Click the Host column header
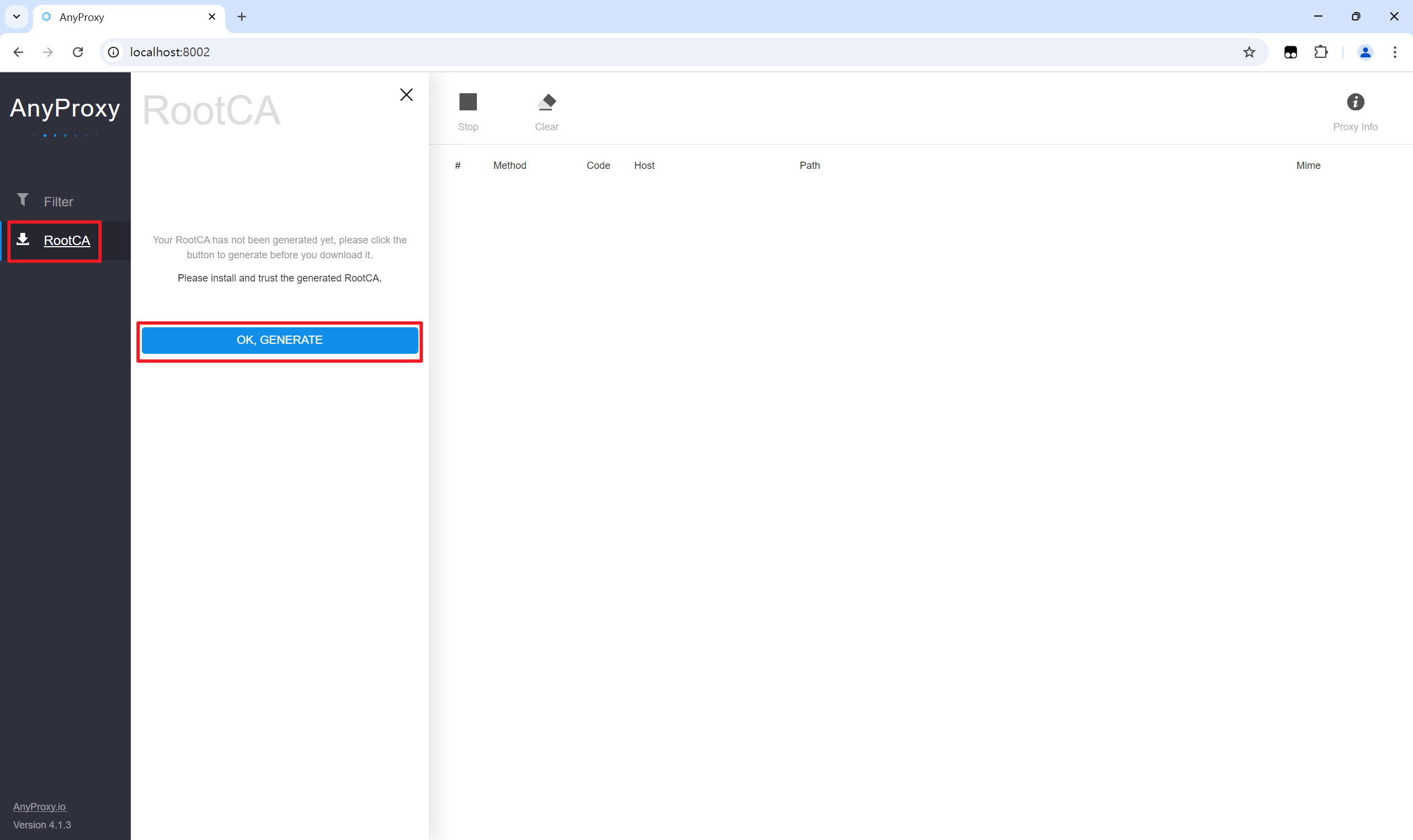Image resolution: width=1413 pixels, height=840 pixels. pyautogui.click(x=644, y=165)
